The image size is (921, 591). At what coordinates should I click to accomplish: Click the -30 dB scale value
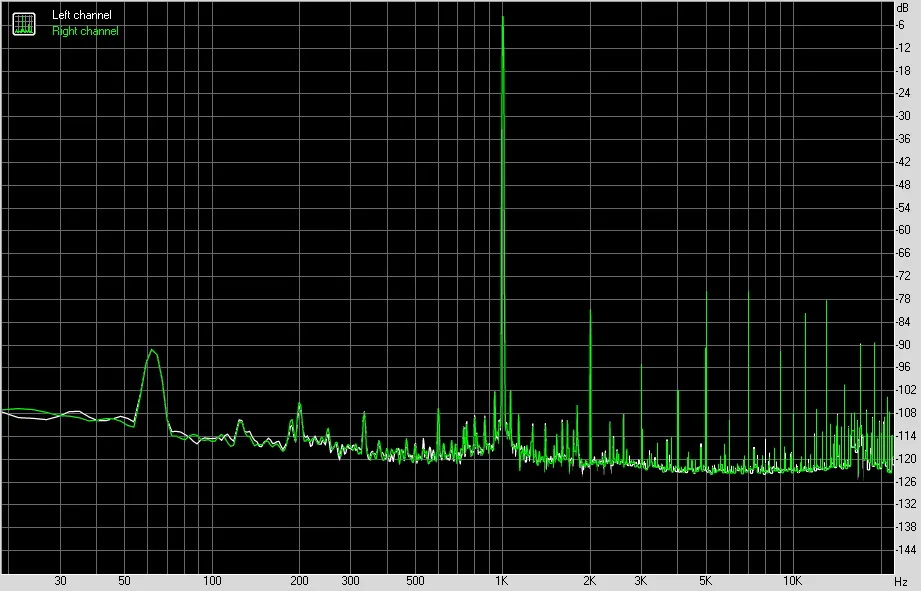(903, 116)
